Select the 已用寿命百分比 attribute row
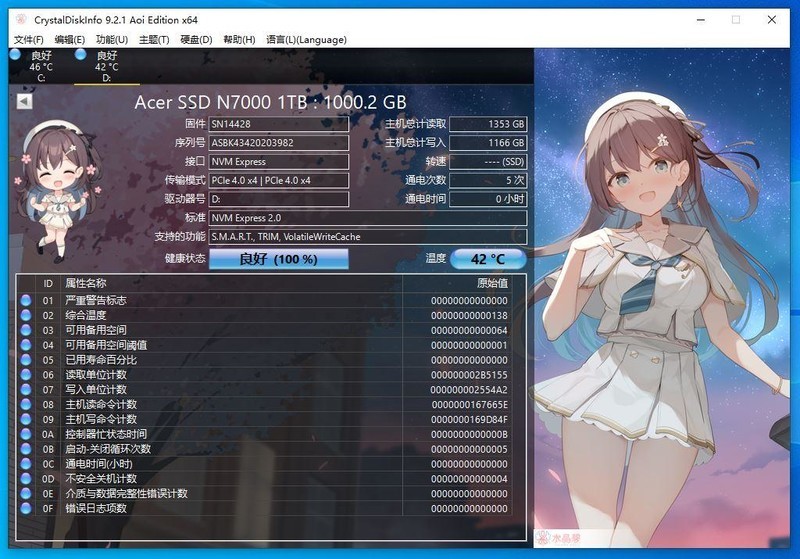This screenshot has width=800, height=559. [x=264, y=360]
